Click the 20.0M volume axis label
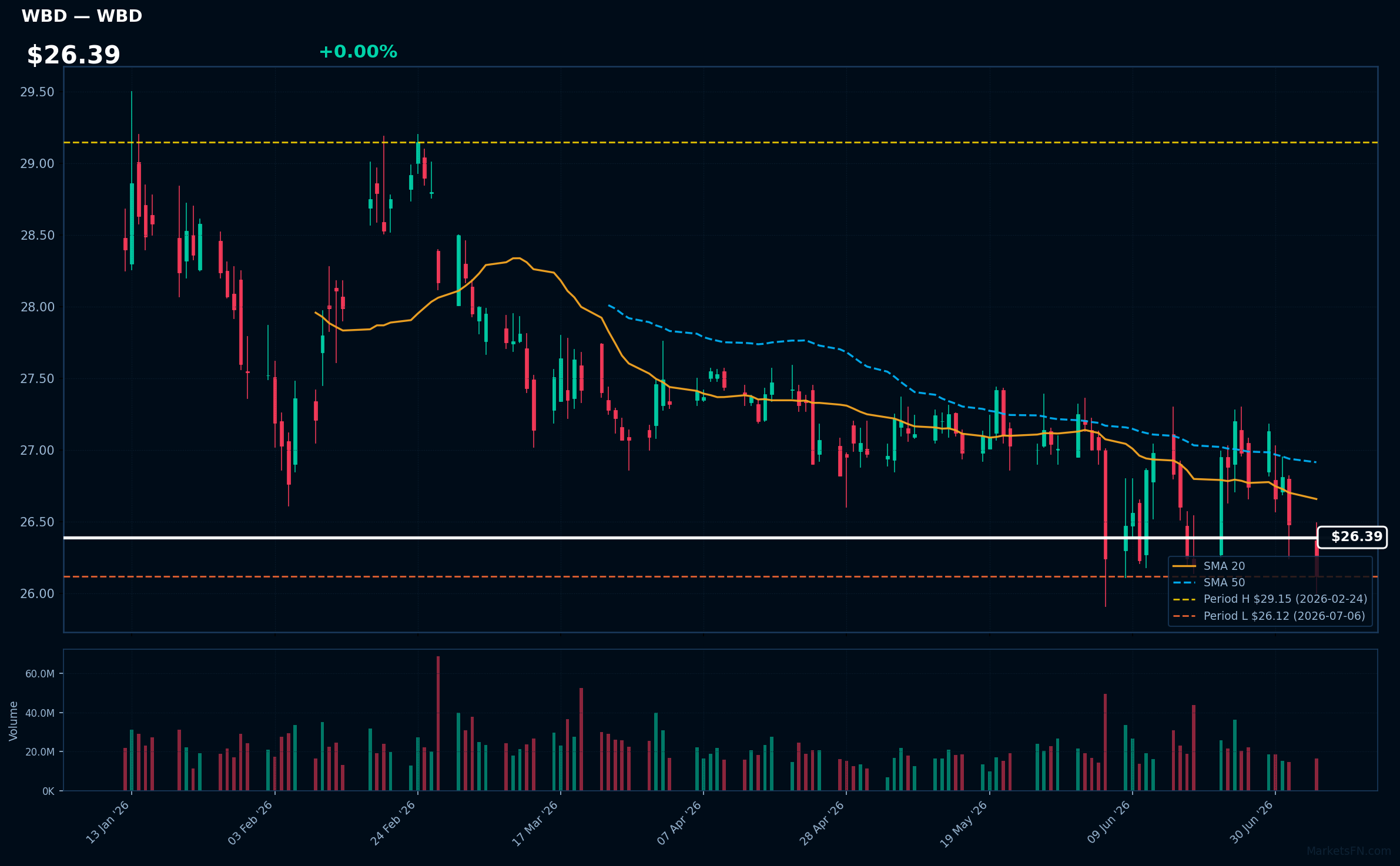 pos(40,752)
